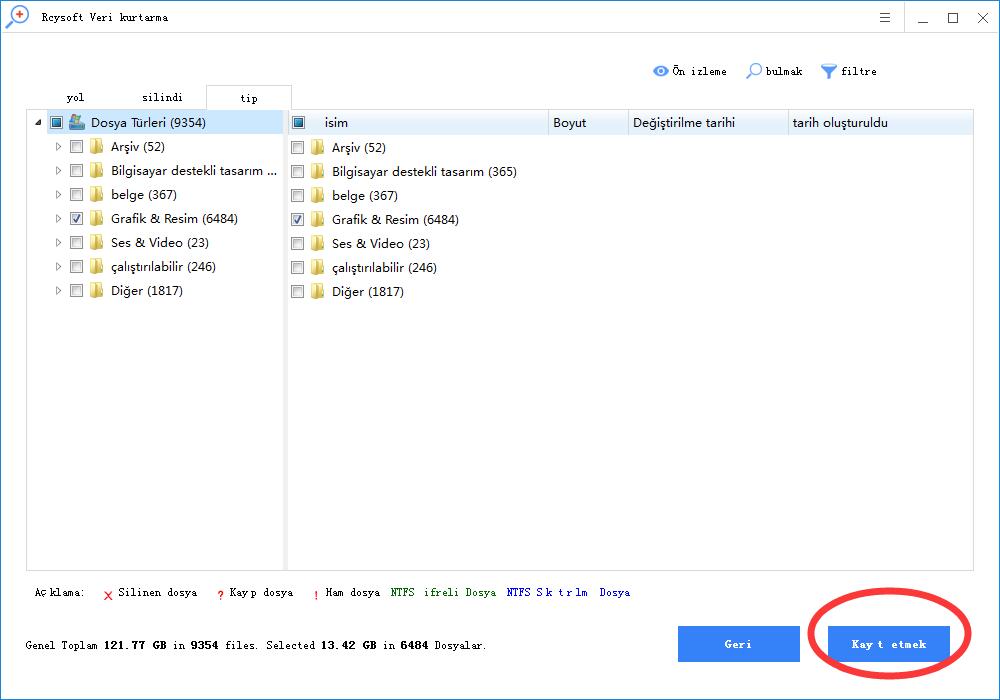This screenshot has height=700, width=1000.
Task: Check Bilgisayar destekli tasarım (365) in list
Action: point(298,171)
